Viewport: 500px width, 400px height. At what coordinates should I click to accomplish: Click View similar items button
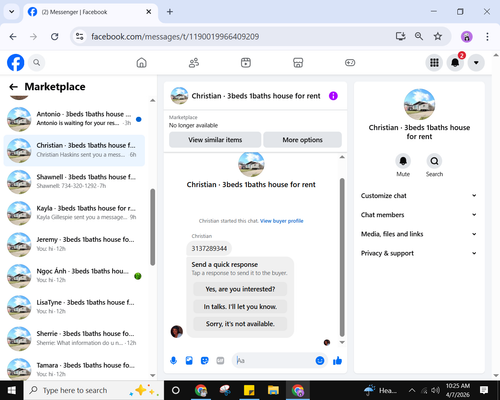pyautogui.click(x=215, y=140)
